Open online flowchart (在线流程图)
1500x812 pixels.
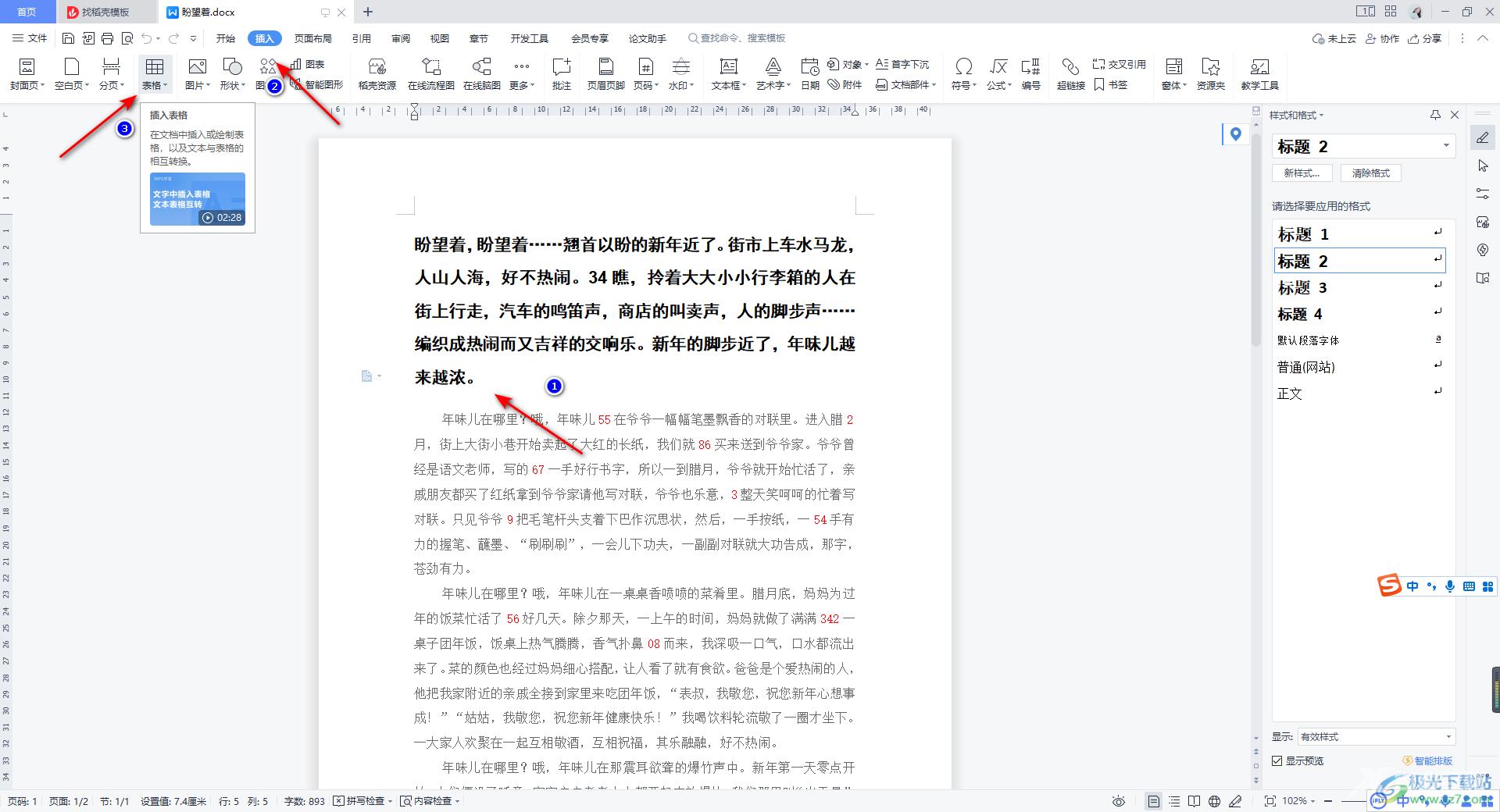point(431,74)
